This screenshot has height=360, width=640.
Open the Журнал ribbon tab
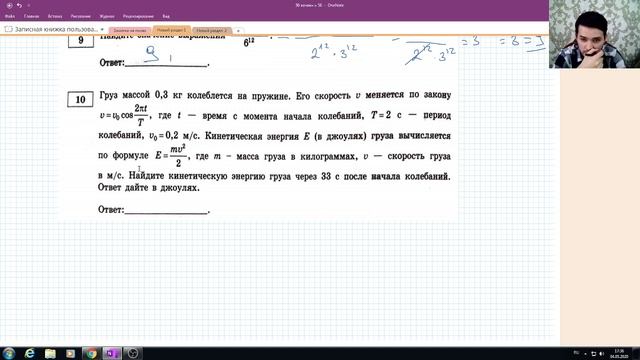point(107,16)
